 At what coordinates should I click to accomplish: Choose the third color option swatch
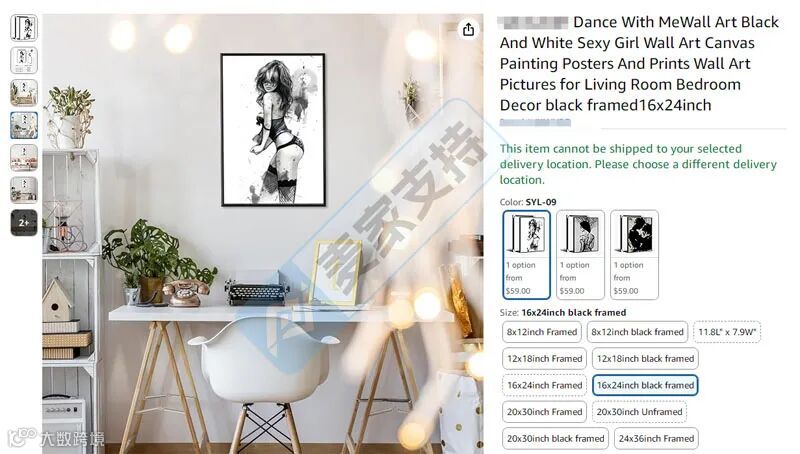tap(634, 255)
